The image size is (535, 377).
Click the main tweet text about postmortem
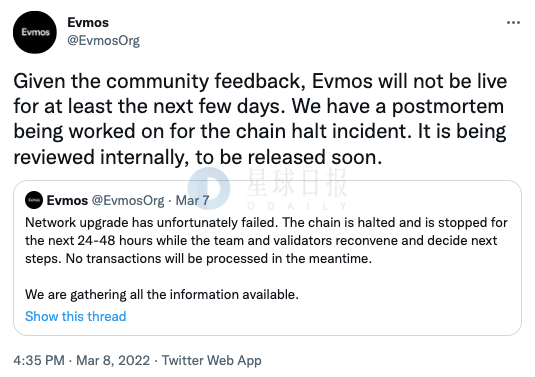pyautogui.click(x=260, y=119)
